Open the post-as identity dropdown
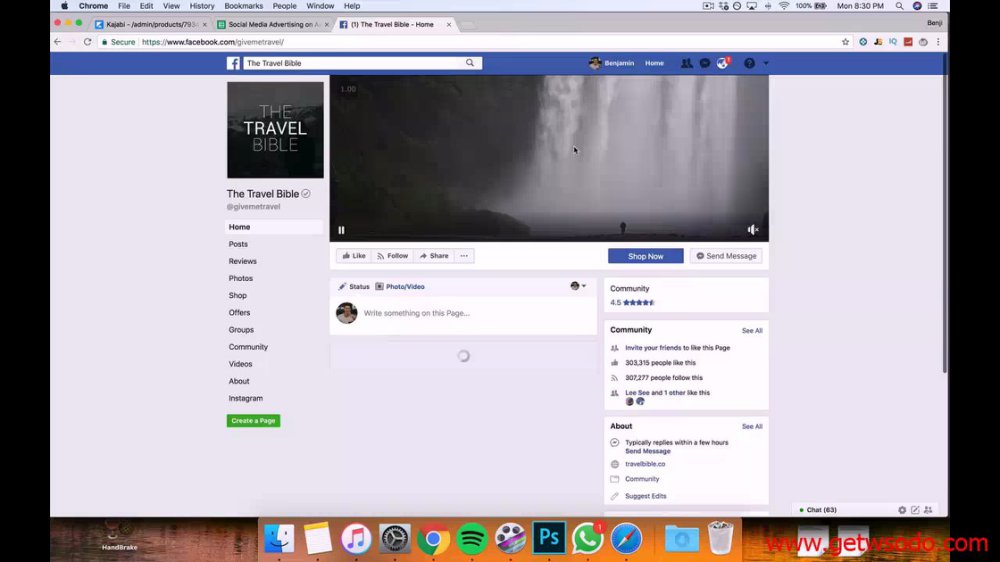 click(x=578, y=286)
